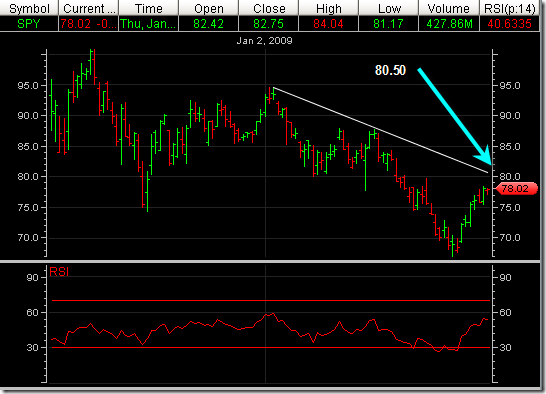Image resolution: width=546 pixels, height=394 pixels.
Task: Select the Current price column header
Action: [x=89, y=8]
